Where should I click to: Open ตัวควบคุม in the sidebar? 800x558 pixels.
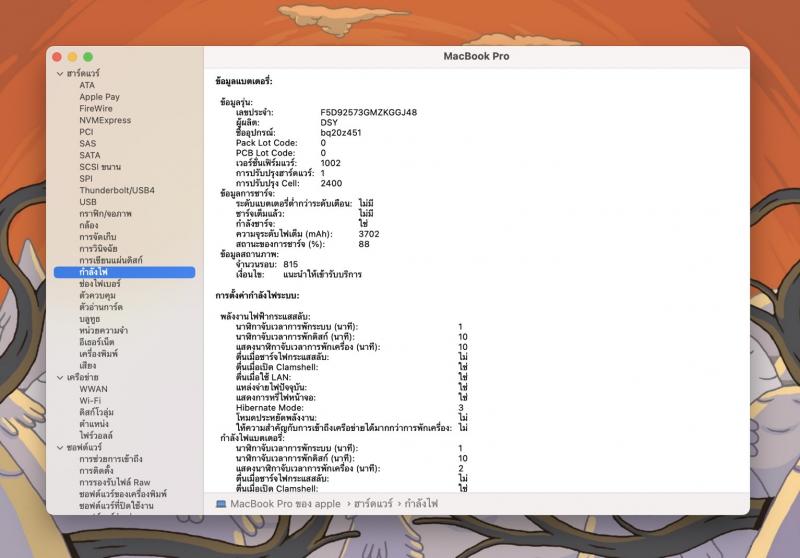pos(97,296)
